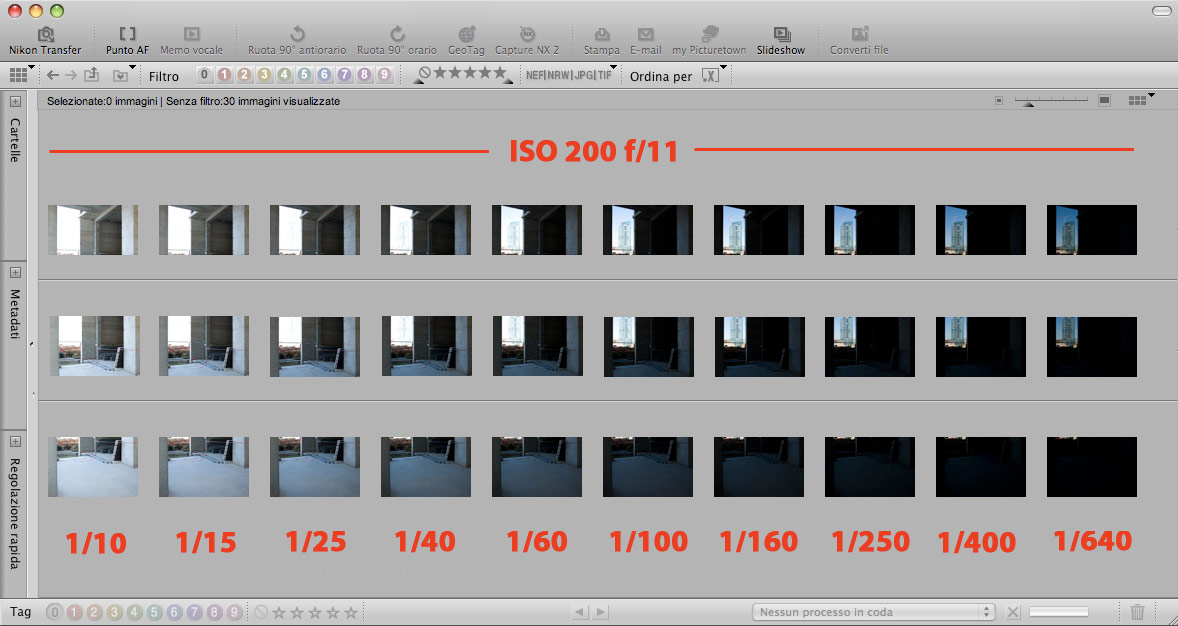Select the top-row 1/60 thumbnail

coord(537,230)
